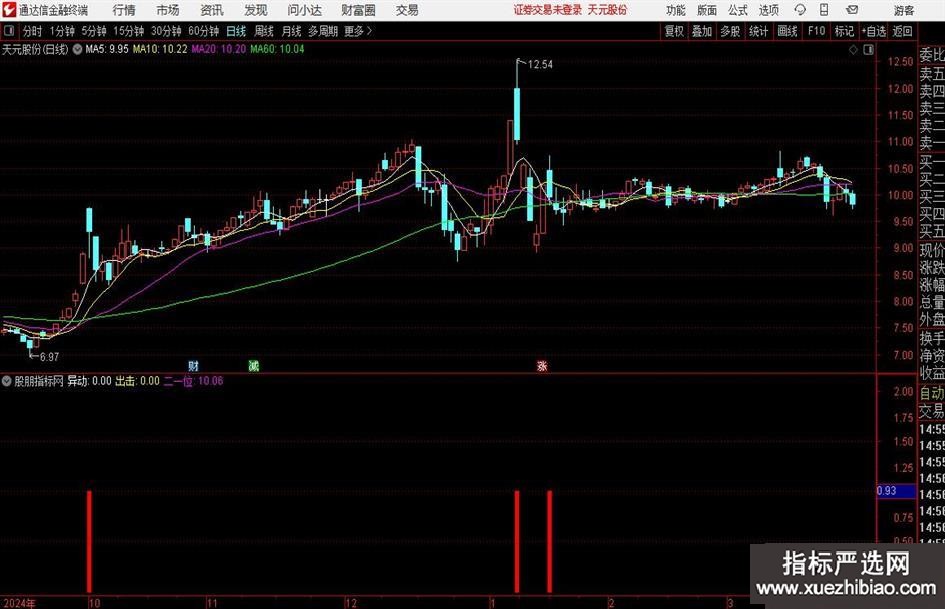
Task: Expand the 股朋指标网 sub-indicator dropdown
Action: [7, 380]
